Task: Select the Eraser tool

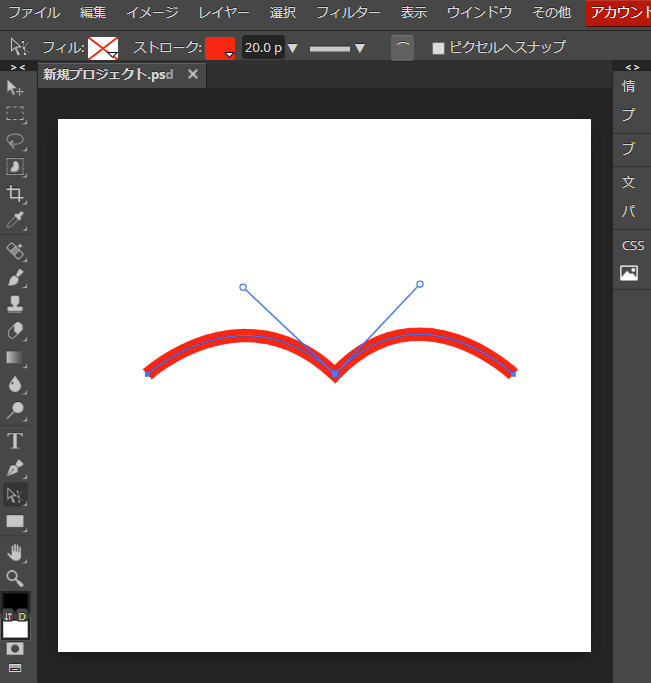Action: coord(15,331)
